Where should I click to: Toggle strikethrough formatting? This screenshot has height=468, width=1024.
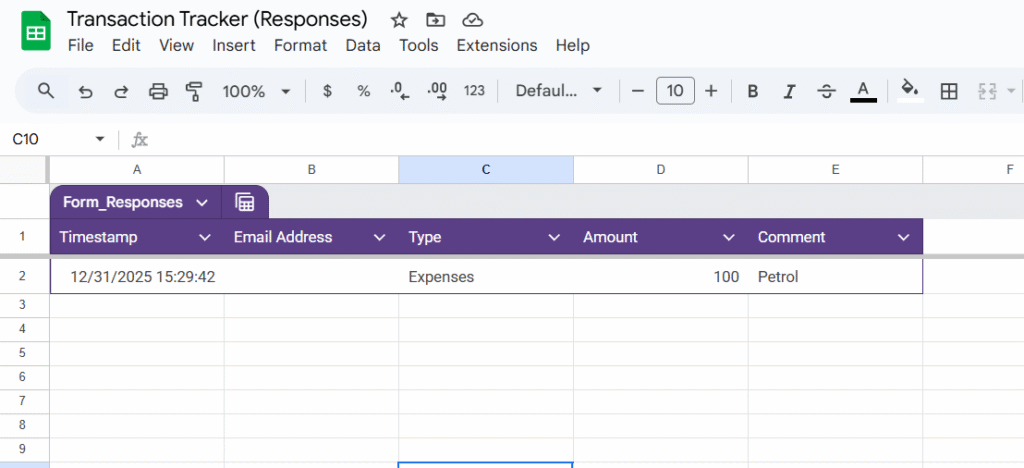pos(826,91)
